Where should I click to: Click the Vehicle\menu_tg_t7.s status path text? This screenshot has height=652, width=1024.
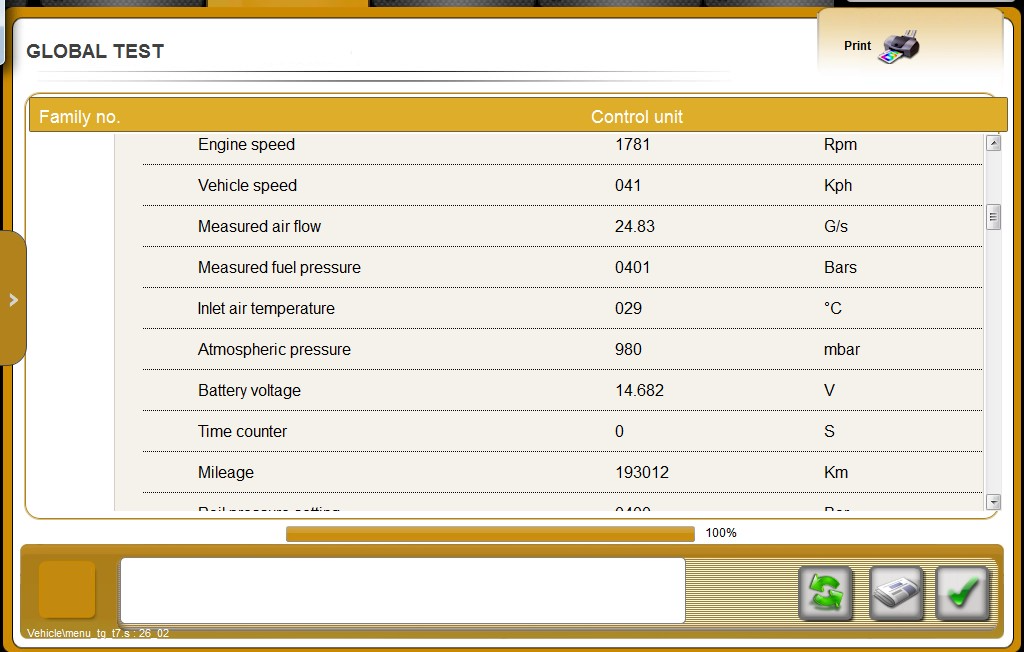[x=98, y=633]
